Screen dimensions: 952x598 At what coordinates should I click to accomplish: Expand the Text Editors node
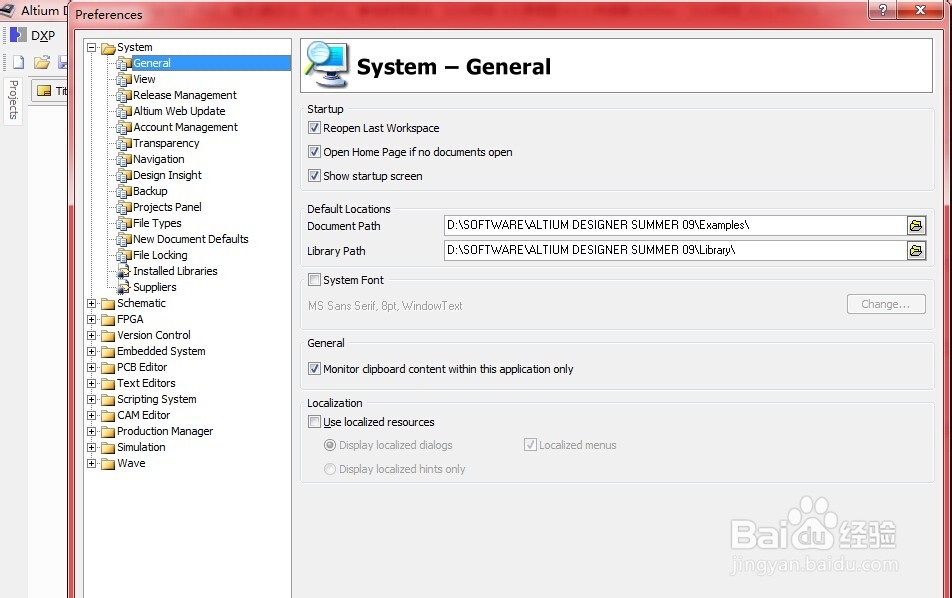(x=92, y=383)
